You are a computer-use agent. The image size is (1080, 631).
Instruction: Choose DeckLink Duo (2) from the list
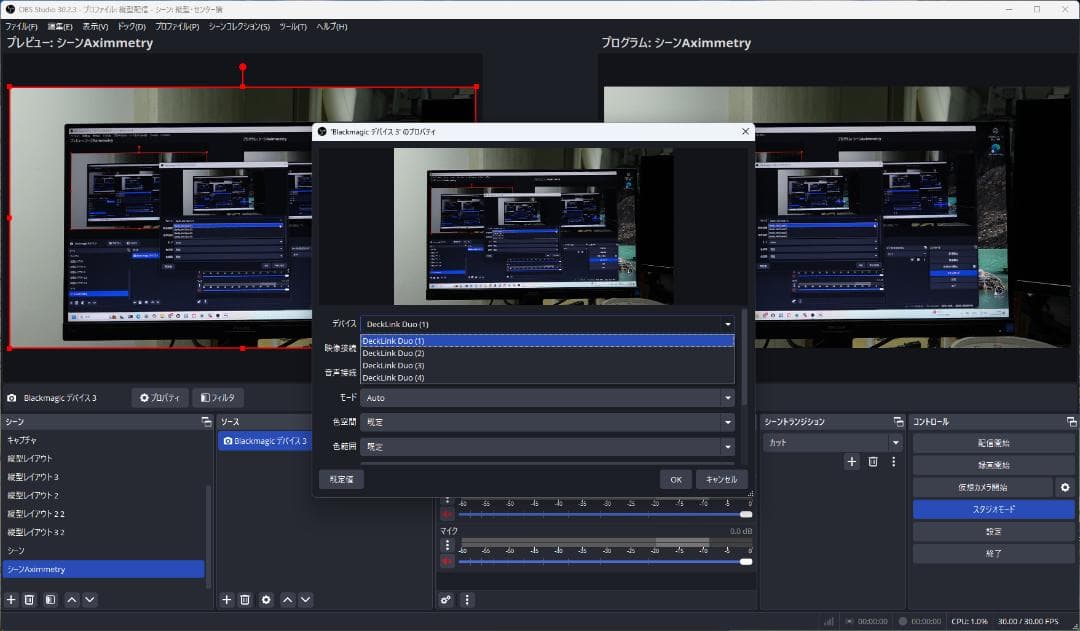[547, 353]
